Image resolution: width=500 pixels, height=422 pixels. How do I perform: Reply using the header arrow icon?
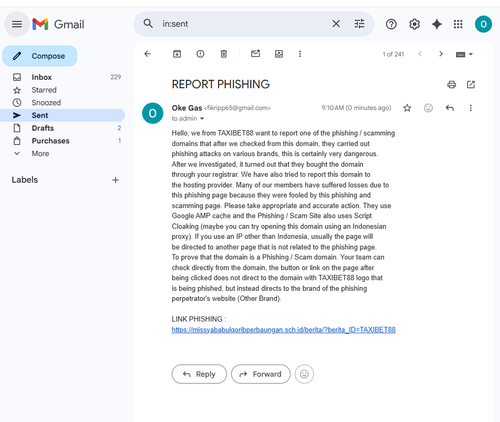point(450,108)
